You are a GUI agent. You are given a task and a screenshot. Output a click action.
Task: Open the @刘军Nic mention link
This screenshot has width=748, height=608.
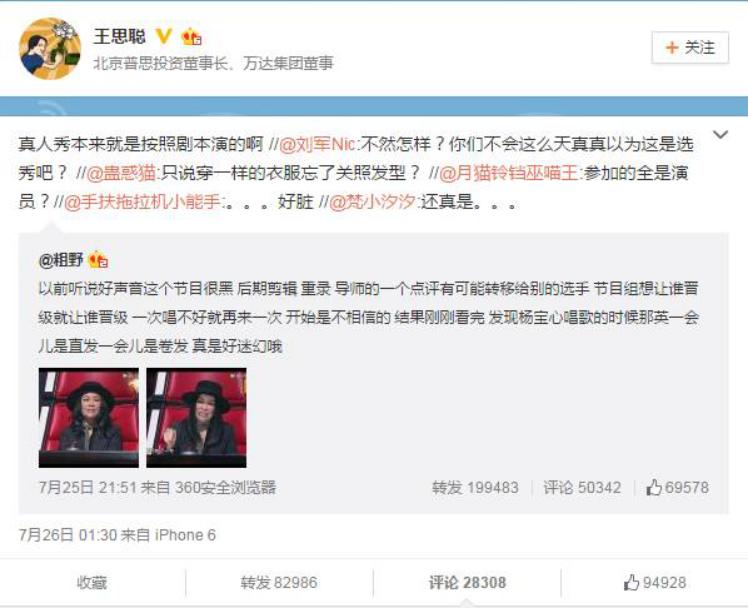317,144
